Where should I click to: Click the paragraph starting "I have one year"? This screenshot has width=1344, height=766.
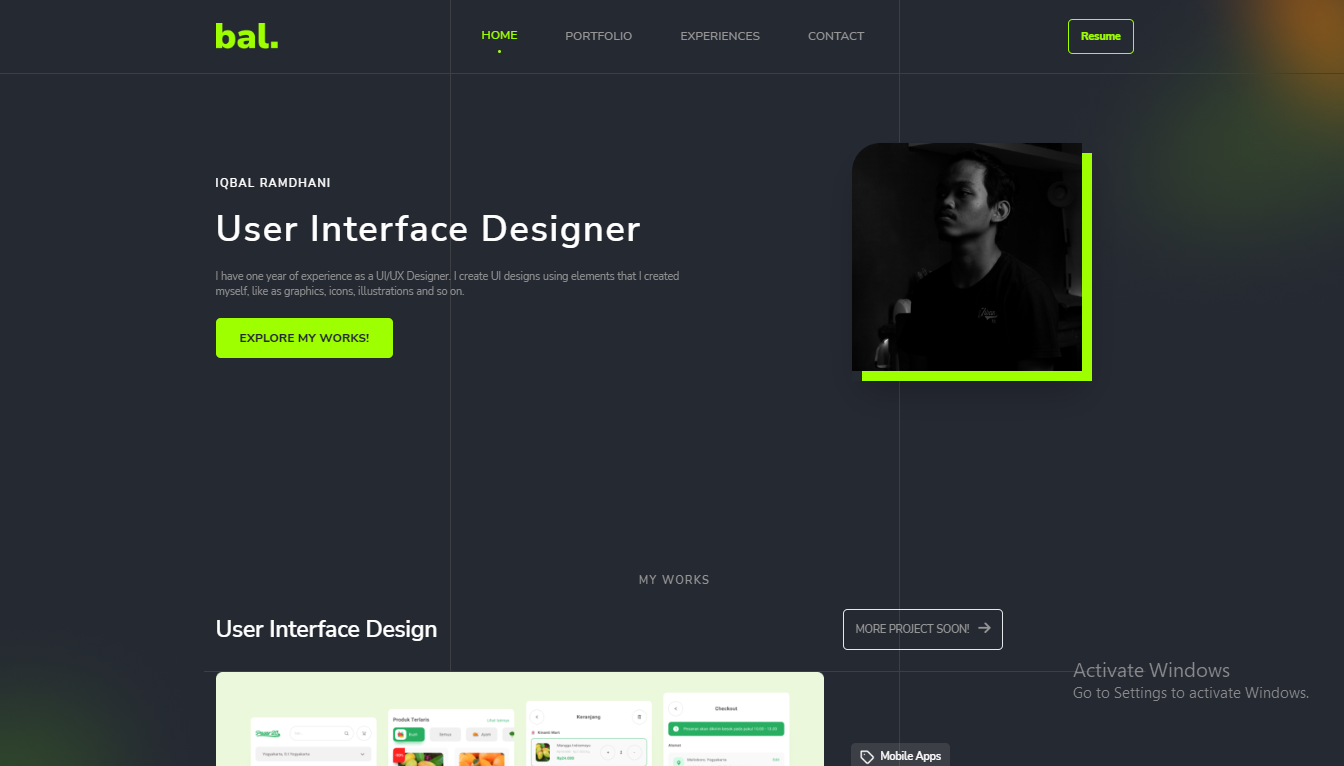[447, 284]
